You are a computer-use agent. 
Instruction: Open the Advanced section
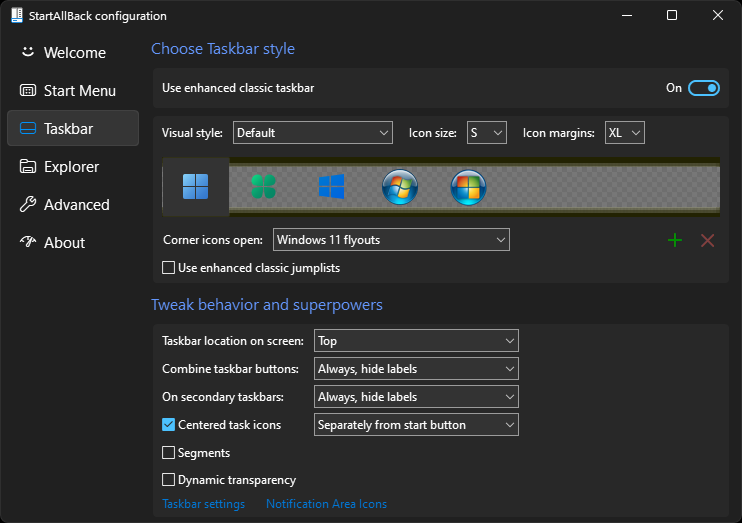point(73,204)
